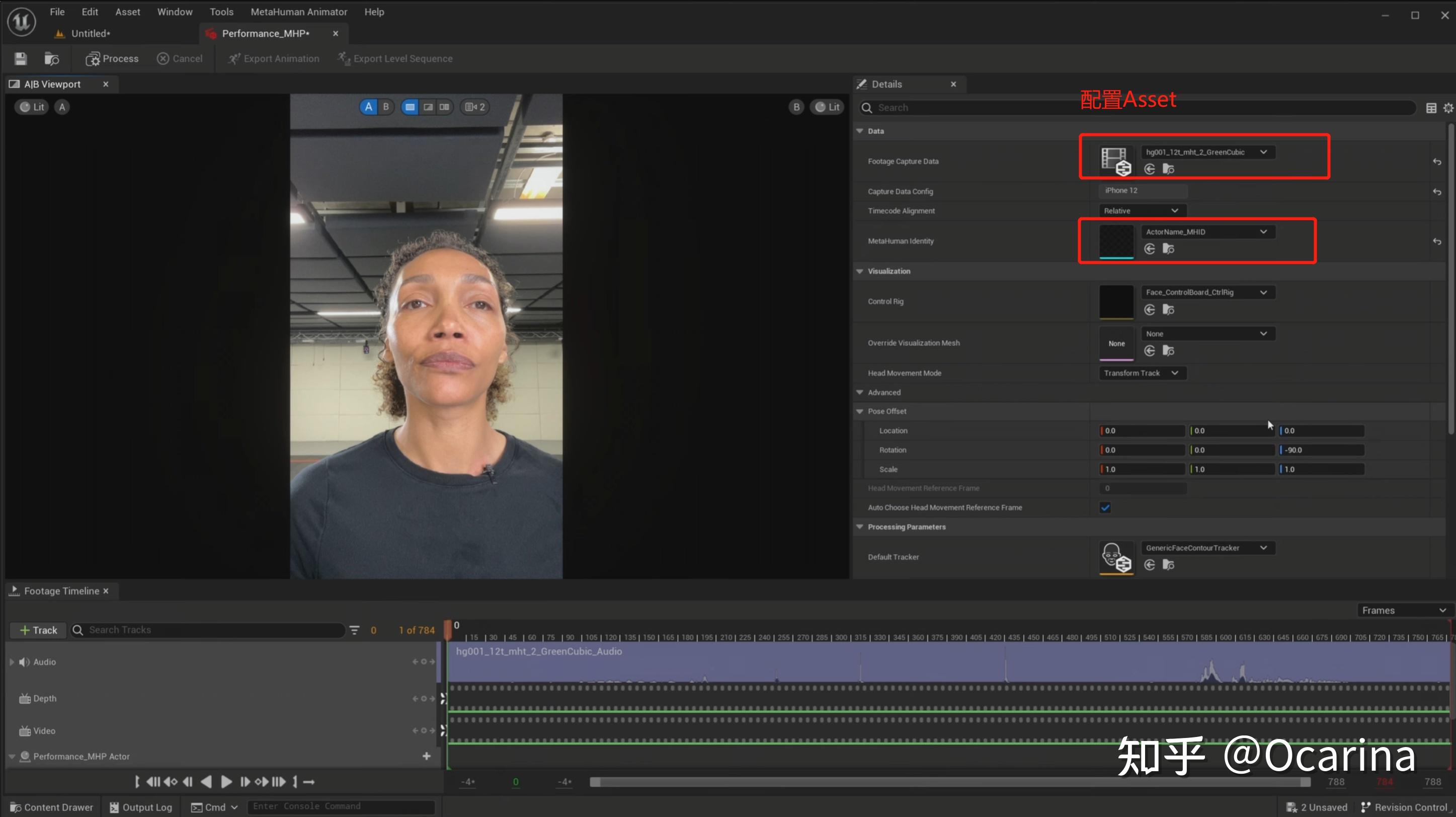Reset Footage Capture Data to default
This screenshot has height=817, width=1456.
pos(1437,162)
